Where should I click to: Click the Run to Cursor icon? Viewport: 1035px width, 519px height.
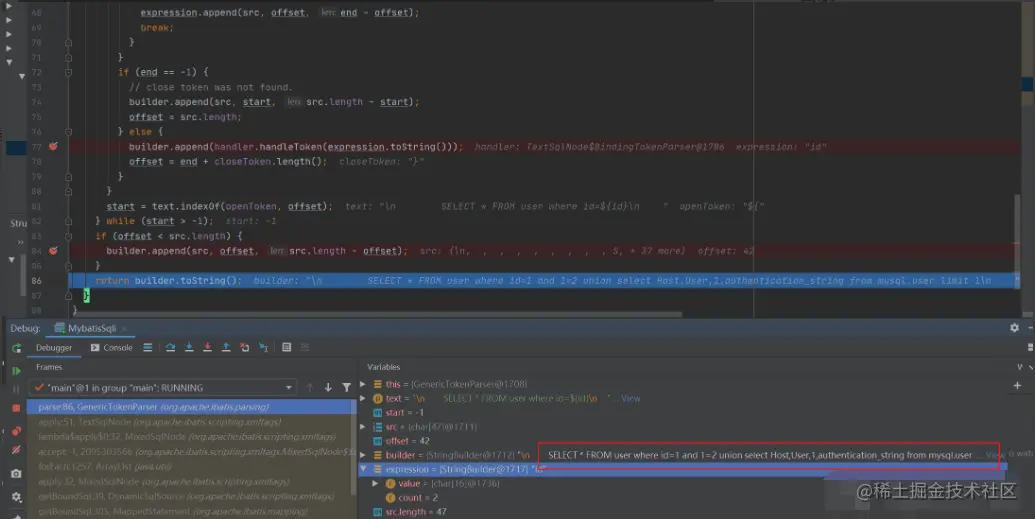tap(263, 347)
